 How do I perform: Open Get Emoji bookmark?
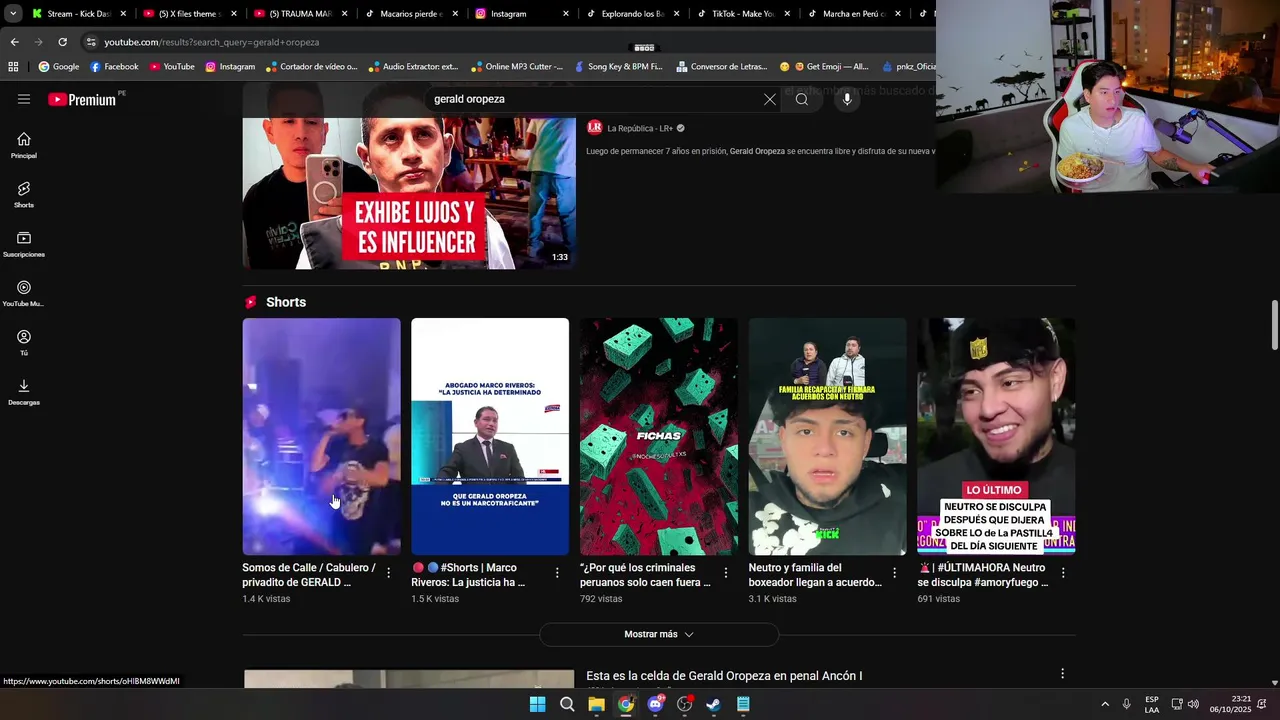(x=824, y=67)
